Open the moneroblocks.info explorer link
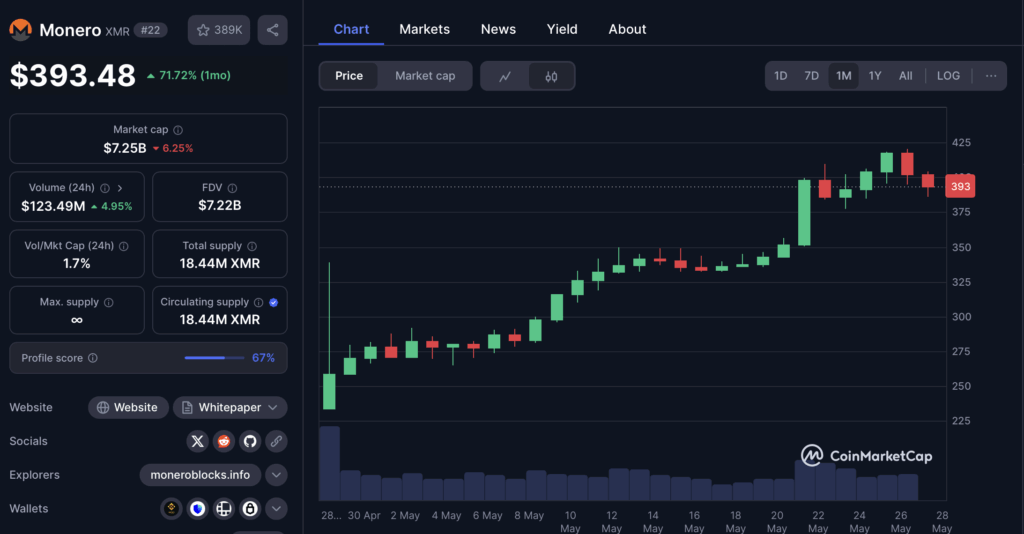 tap(200, 475)
